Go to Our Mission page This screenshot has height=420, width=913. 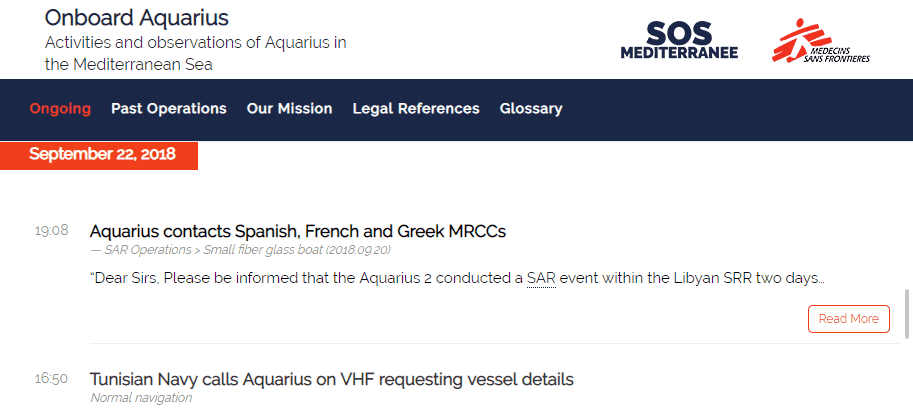pyautogui.click(x=289, y=109)
